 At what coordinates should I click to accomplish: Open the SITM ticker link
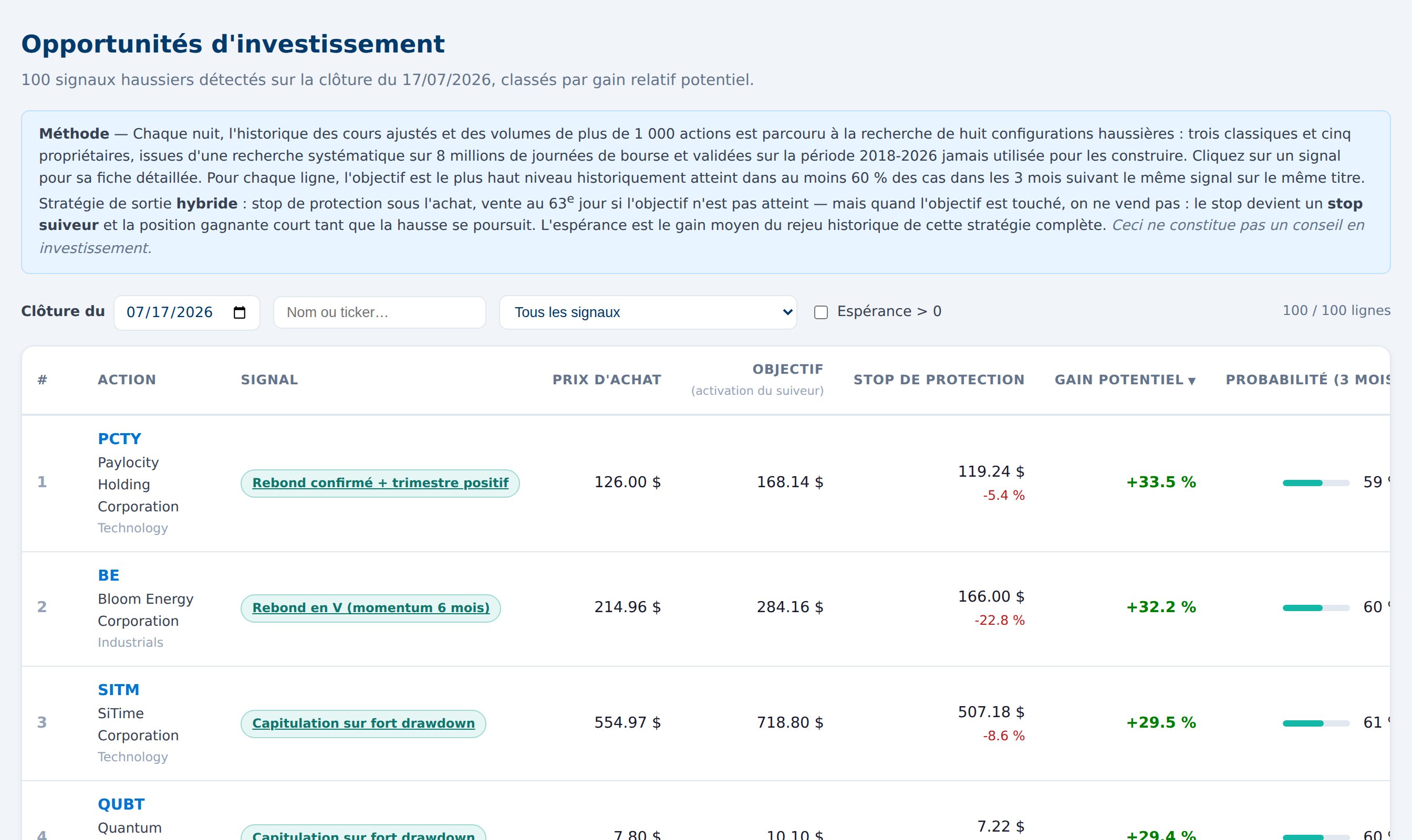[118, 689]
